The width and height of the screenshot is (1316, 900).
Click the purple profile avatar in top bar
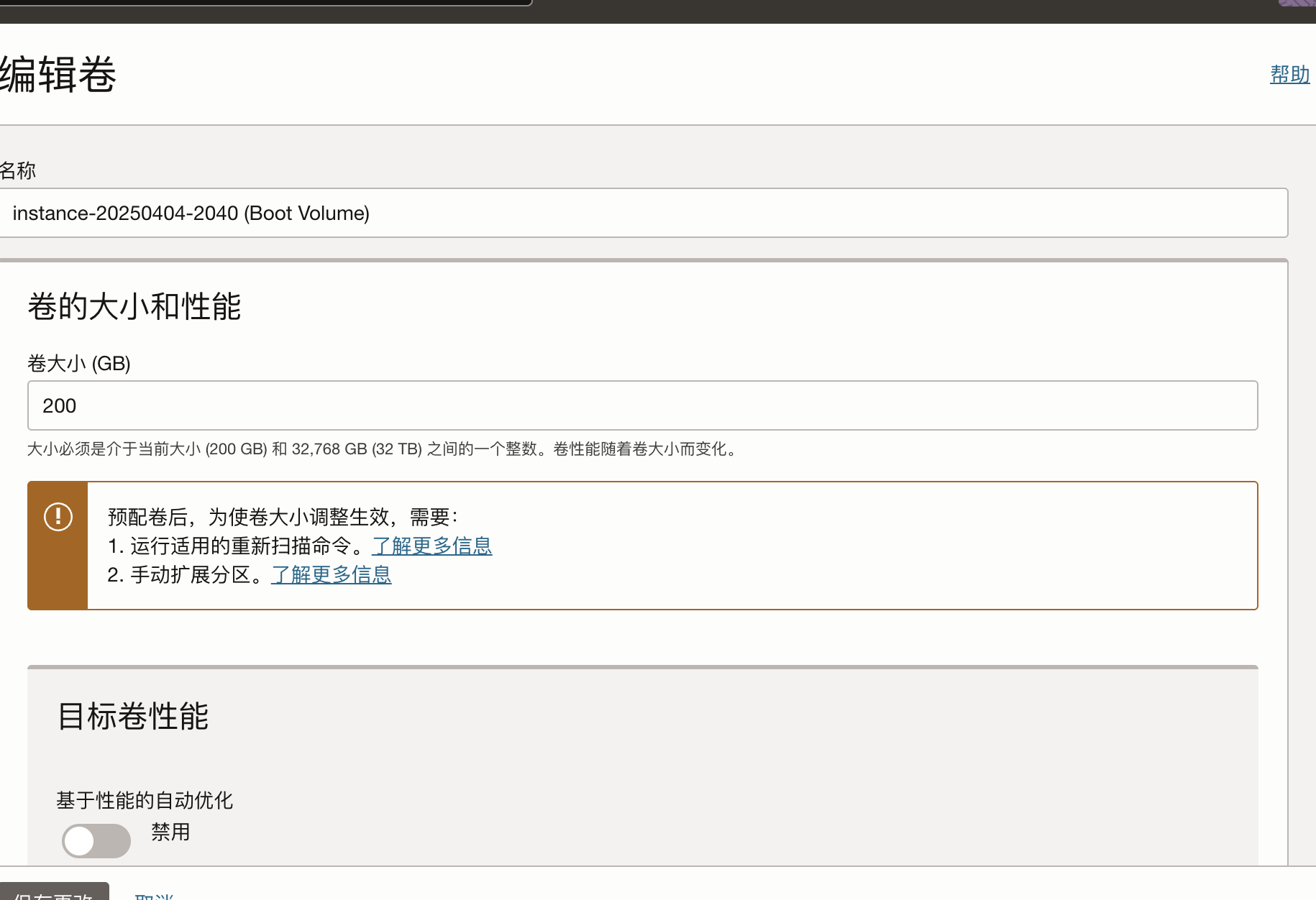[1298, 3]
